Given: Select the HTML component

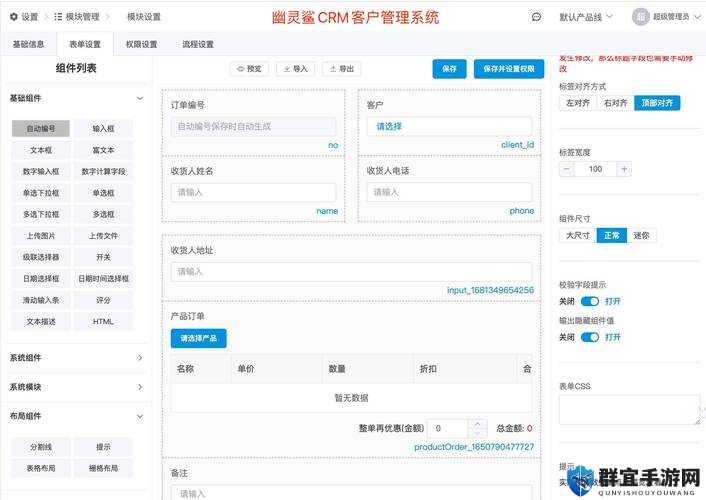Looking at the screenshot, I should tap(104, 321).
